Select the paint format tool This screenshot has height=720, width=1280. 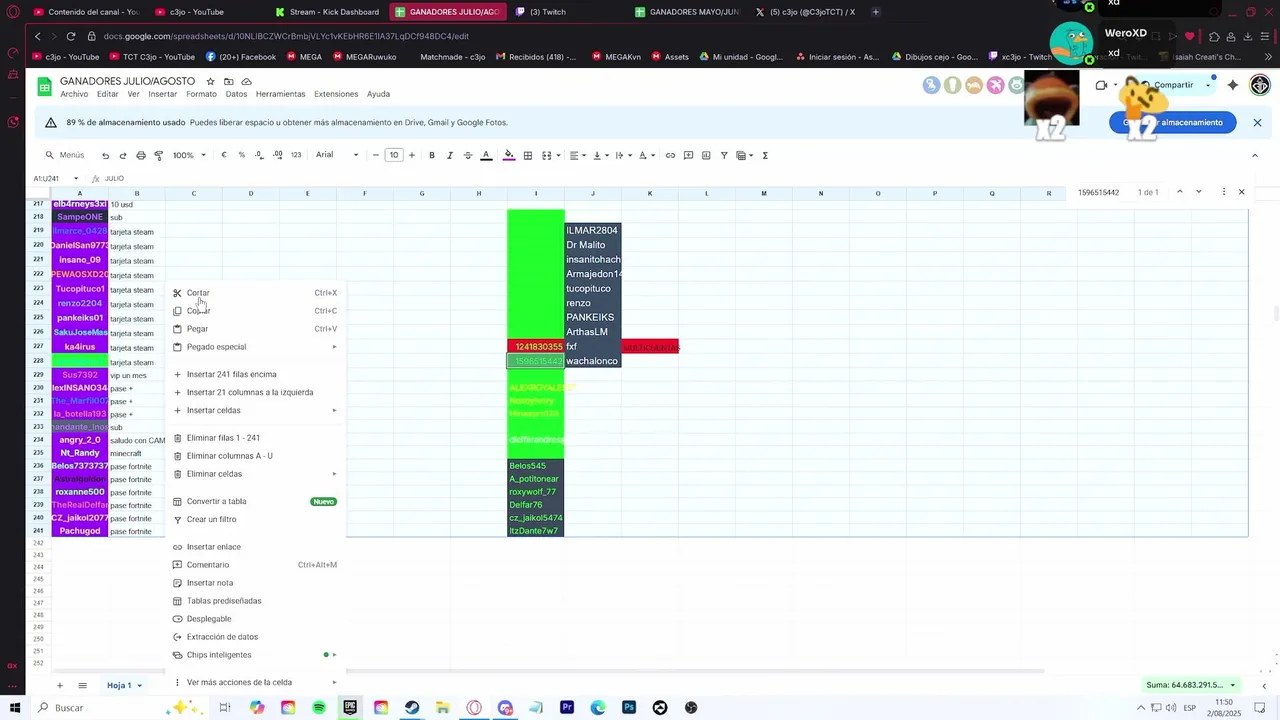coord(158,155)
